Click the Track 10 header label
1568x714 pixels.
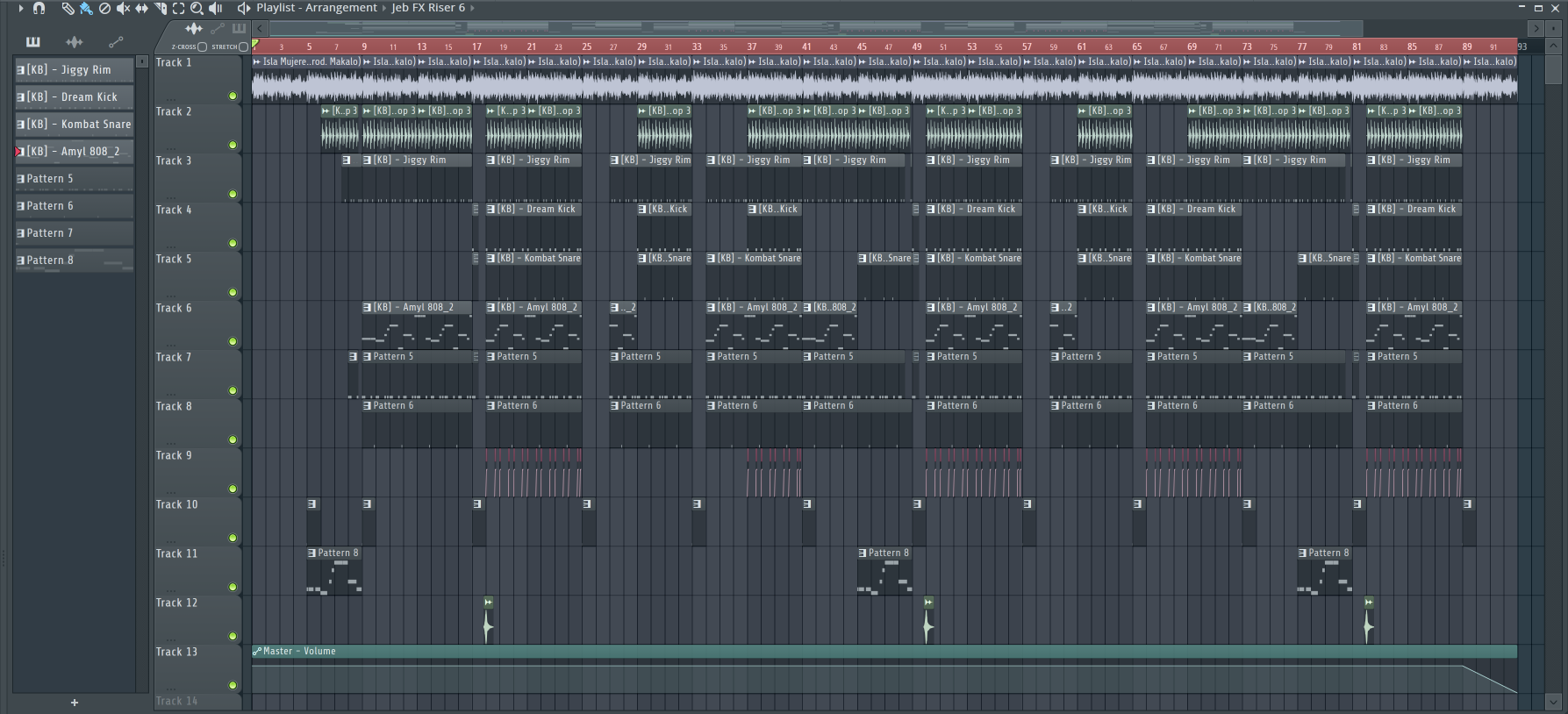(x=176, y=504)
